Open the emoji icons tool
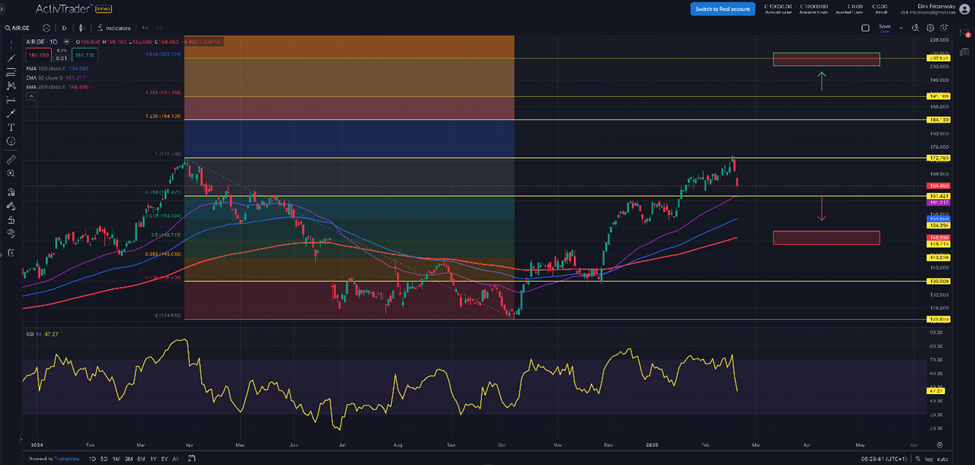 11,141
